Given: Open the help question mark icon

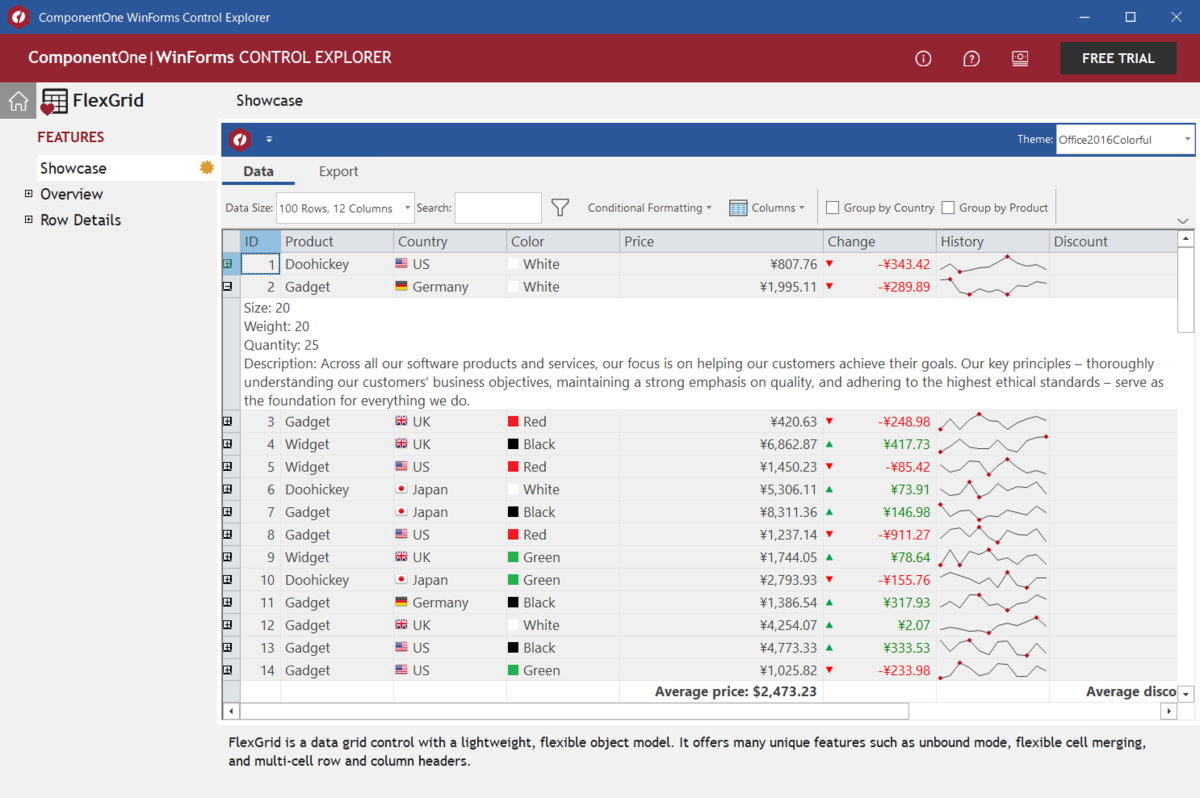Looking at the screenshot, I should pyautogui.click(x=971, y=59).
